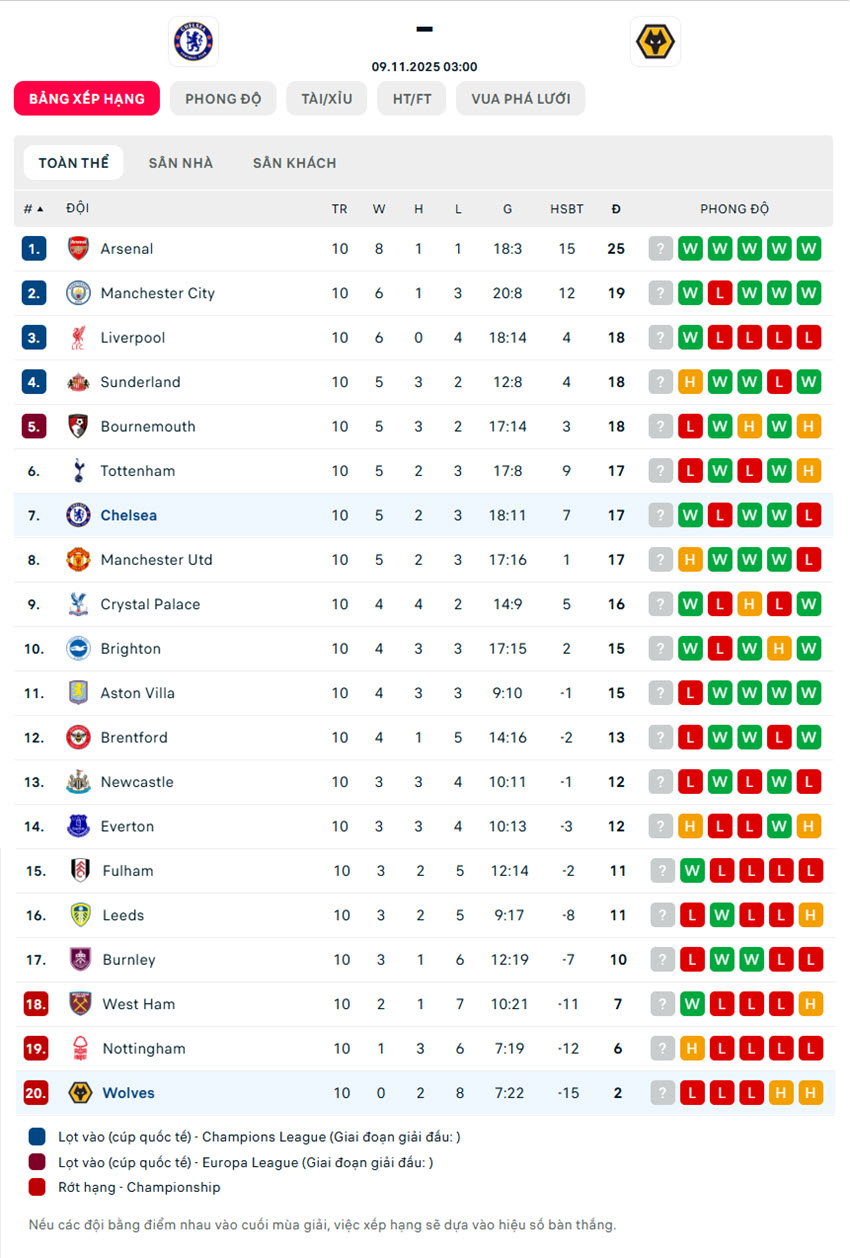Sort the table by the Đ points column
The image size is (850, 1258).
616,209
